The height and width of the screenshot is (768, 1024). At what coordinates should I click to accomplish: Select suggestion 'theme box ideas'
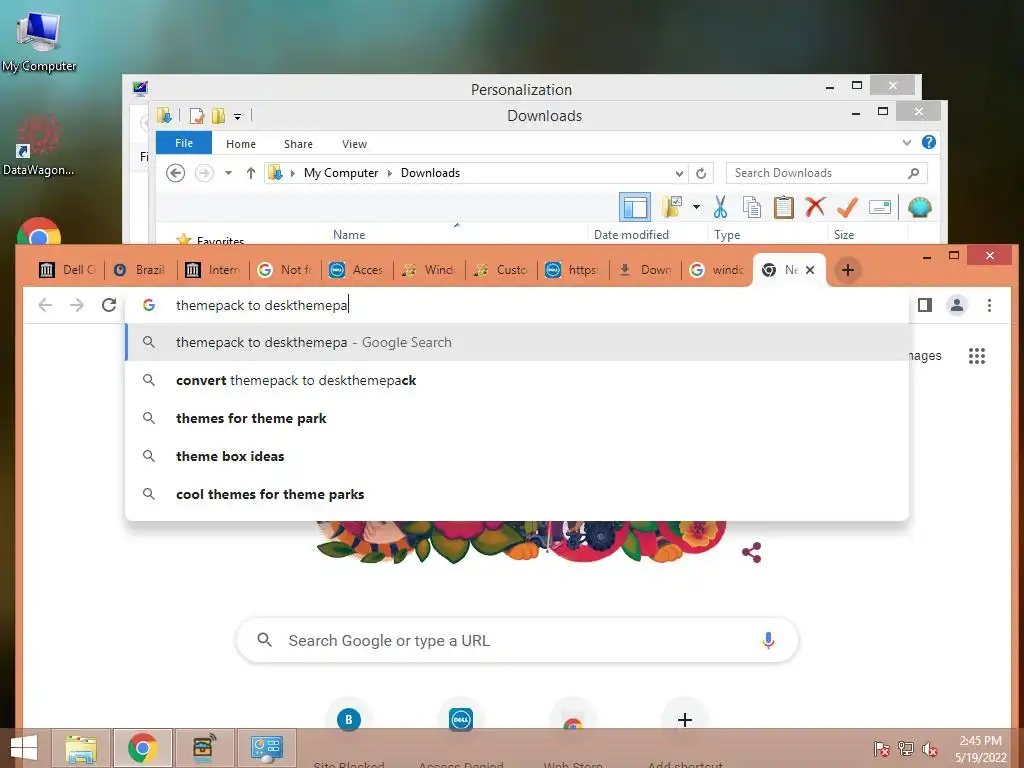click(517, 456)
